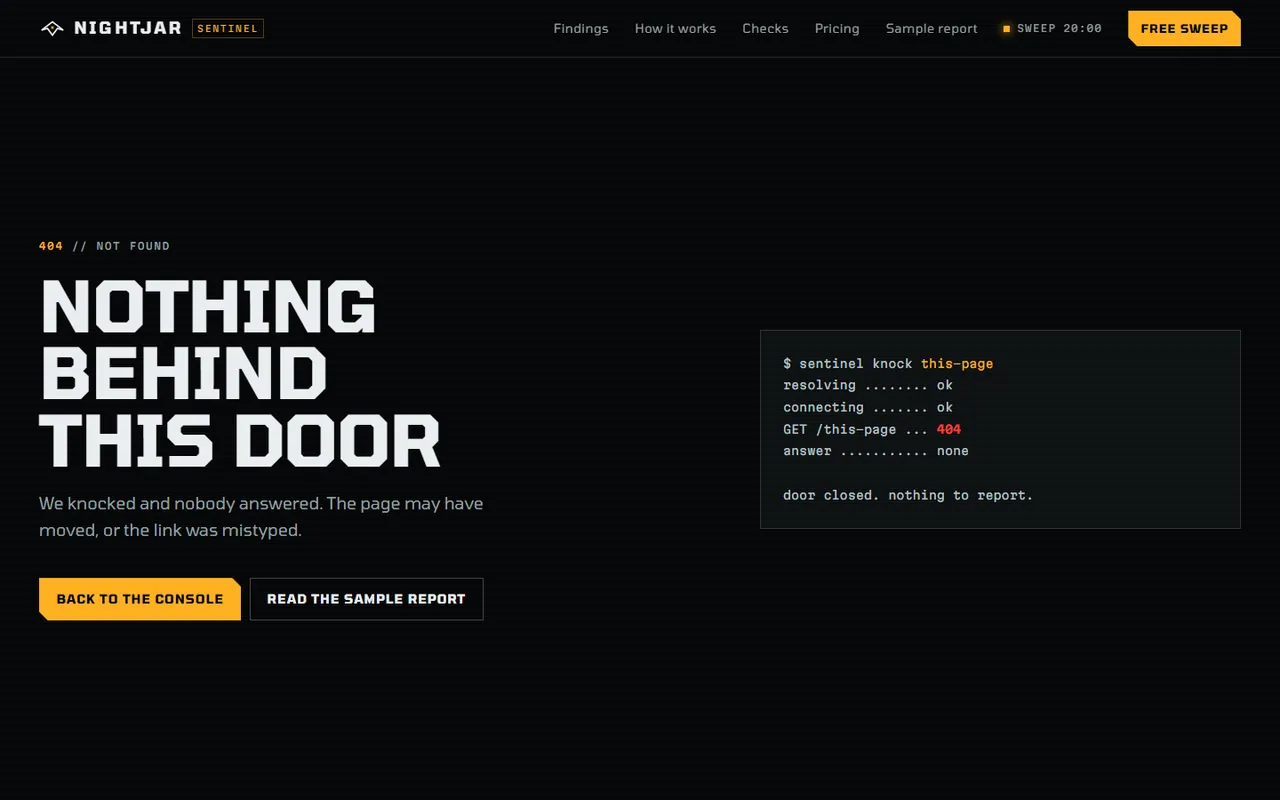1280x800 pixels.
Task: Click 'door closed. nothing to report.' line
Action: [908, 495]
